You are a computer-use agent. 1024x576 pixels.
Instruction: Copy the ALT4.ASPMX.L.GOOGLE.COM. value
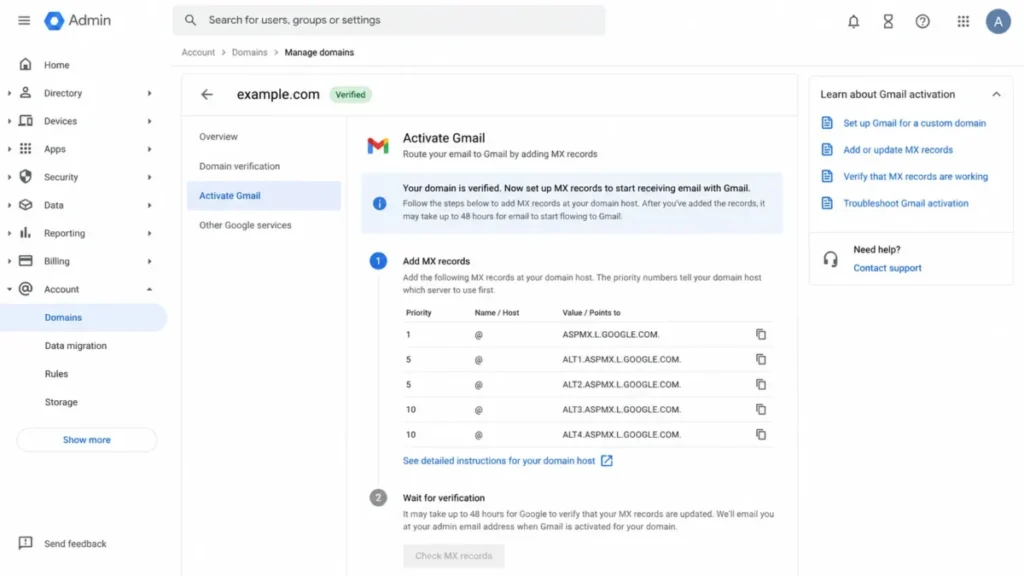(x=761, y=434)
